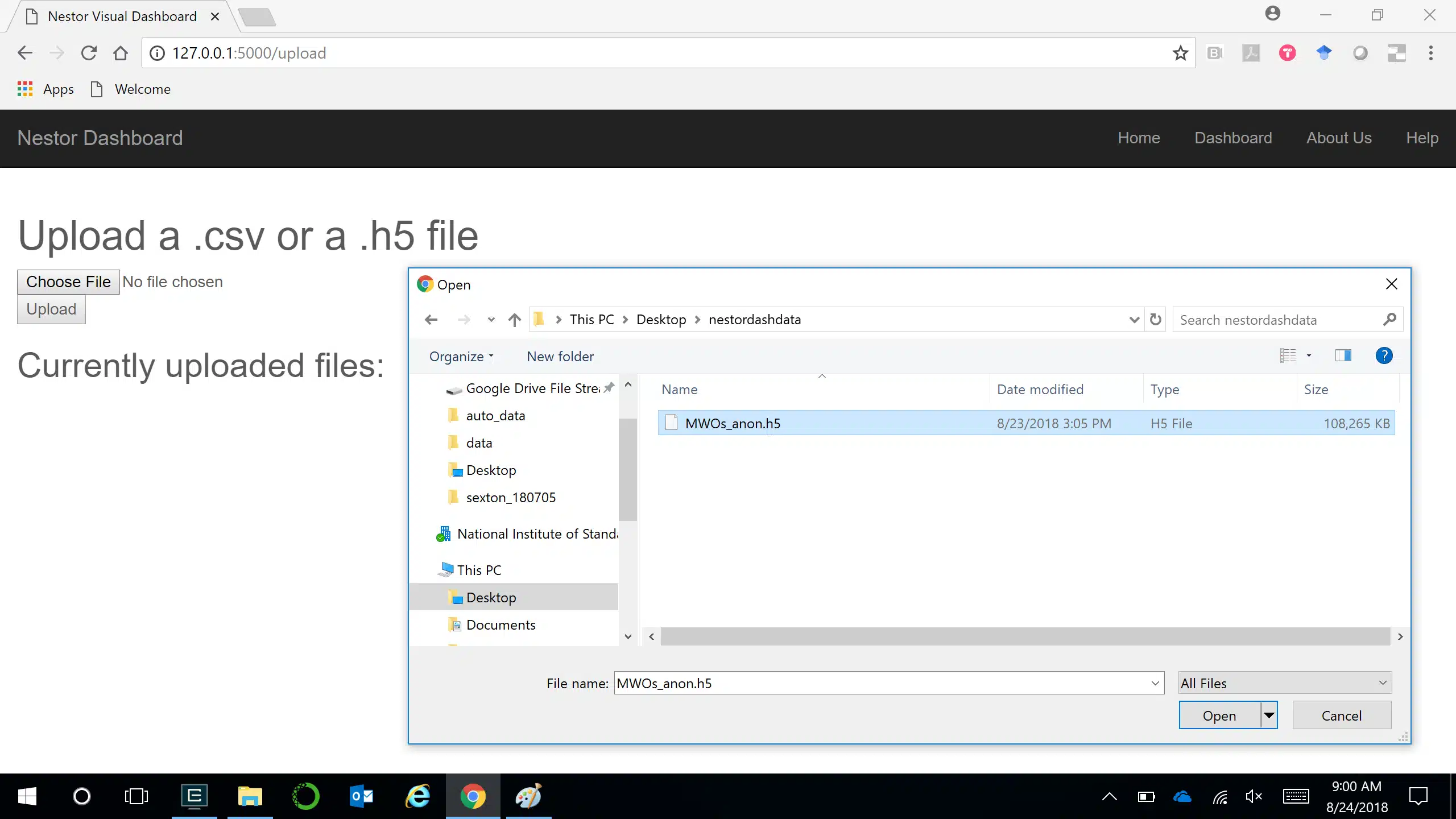View site information icon in address bar
Screen dimensions: 1456x819
pyautogui.click(x=157, y=53)
